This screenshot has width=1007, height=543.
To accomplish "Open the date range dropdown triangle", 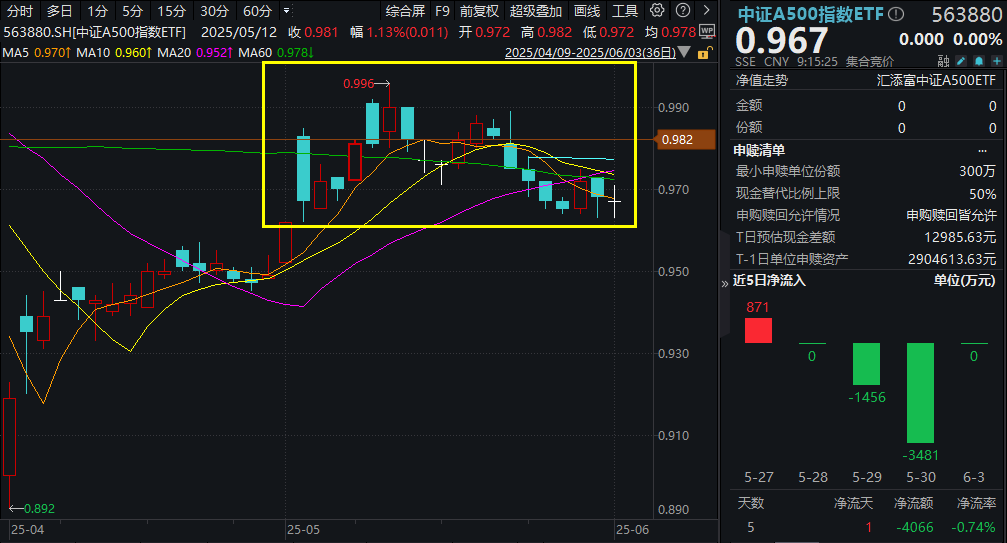I will [x=685, y=52].
